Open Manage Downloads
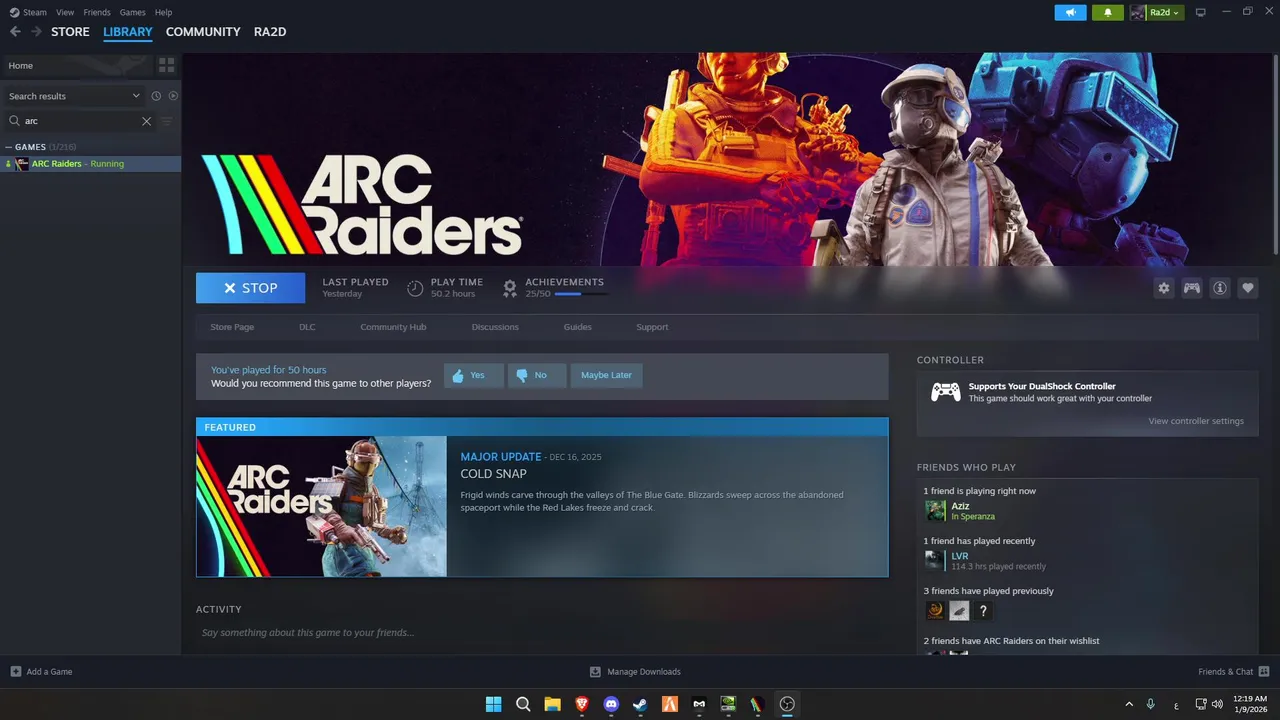 (x=635, y=672)
